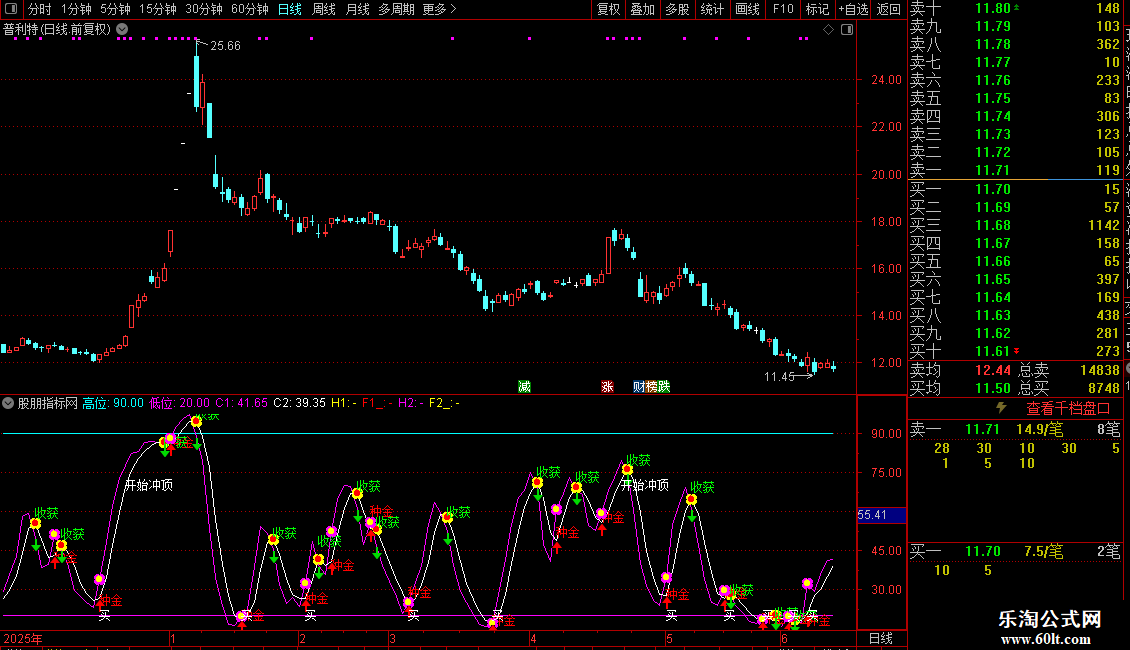Switch to 月线 monthly chart

click(x=357, y=9)
